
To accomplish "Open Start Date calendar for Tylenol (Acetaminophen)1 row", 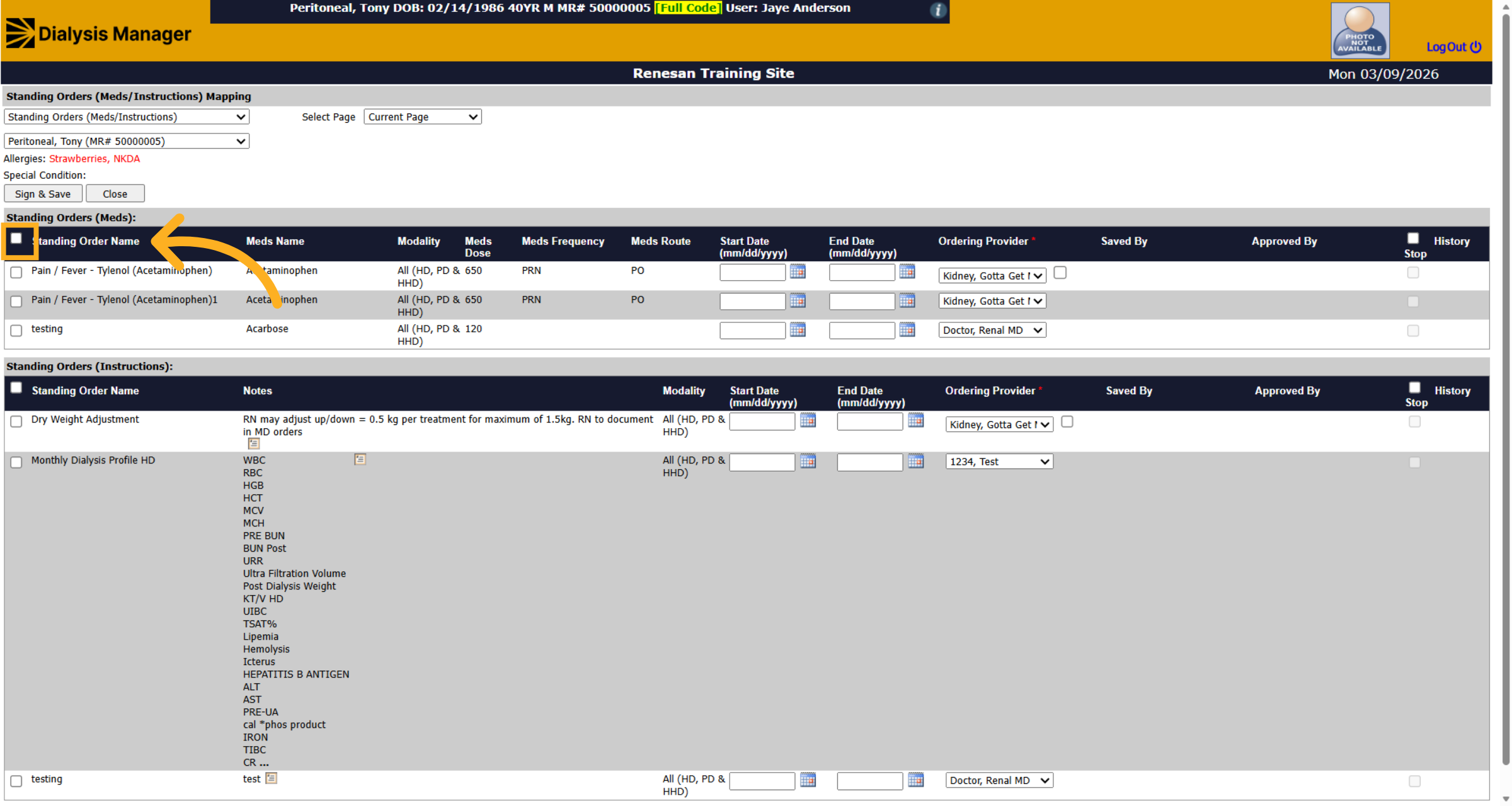I will [x=798, y=300].
